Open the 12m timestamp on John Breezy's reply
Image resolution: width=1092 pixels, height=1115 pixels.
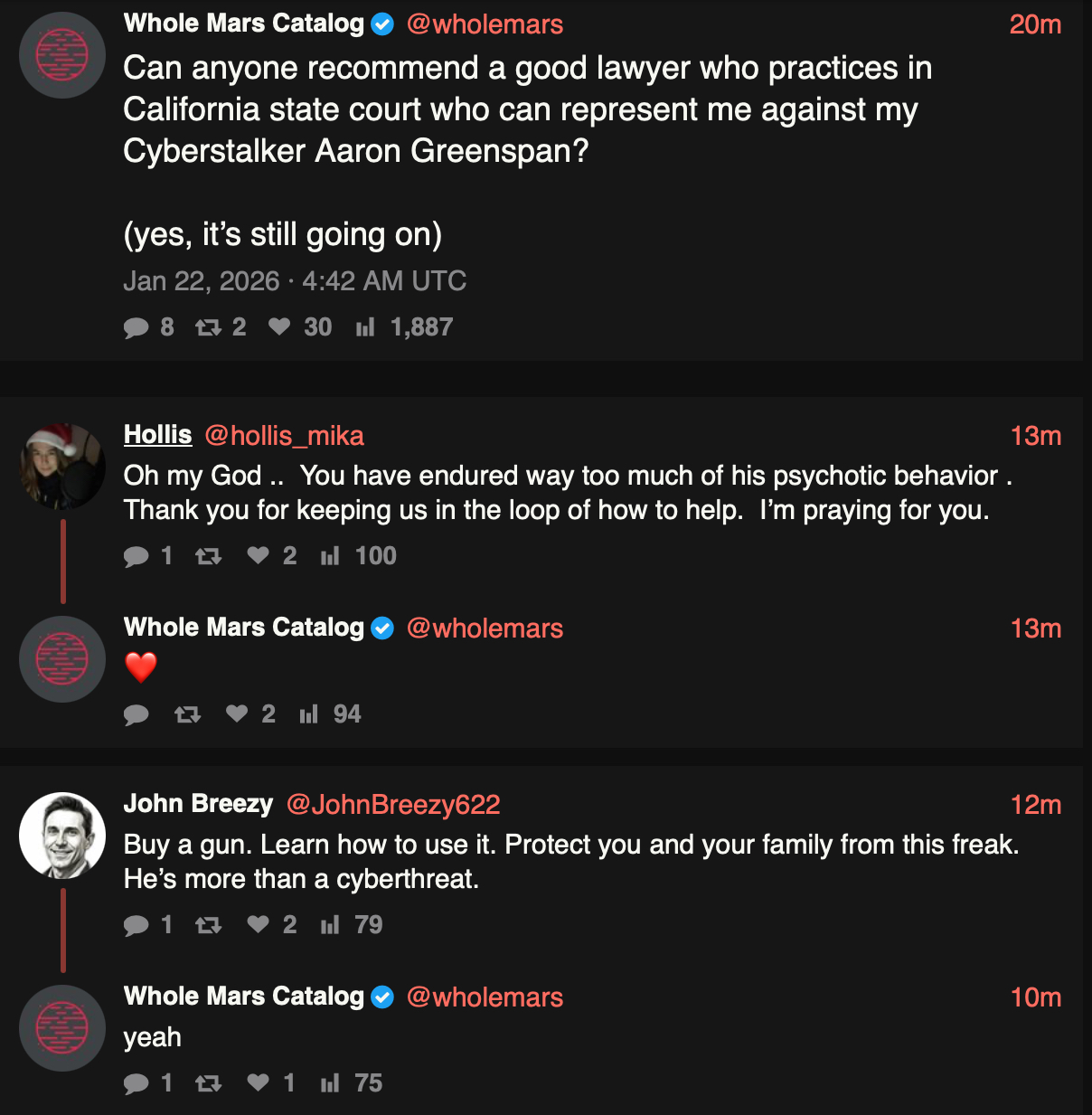click(x=1036, y=805)
